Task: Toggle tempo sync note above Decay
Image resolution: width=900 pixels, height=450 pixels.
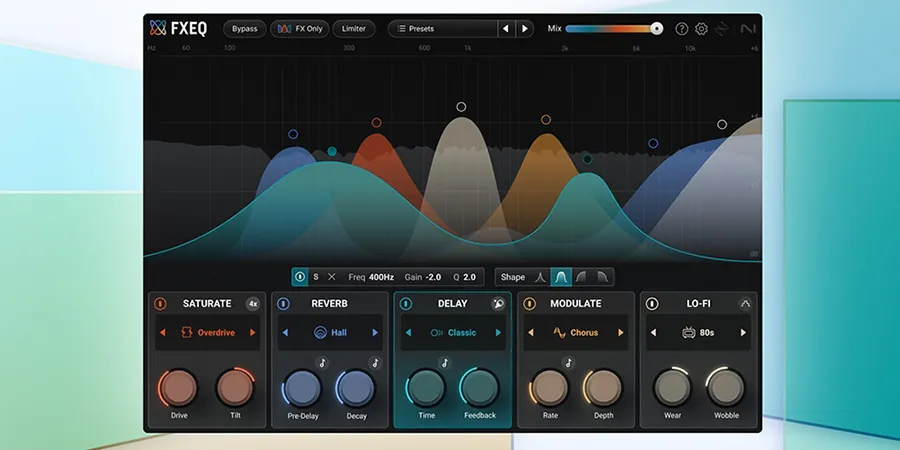Action: click(375, 363)
